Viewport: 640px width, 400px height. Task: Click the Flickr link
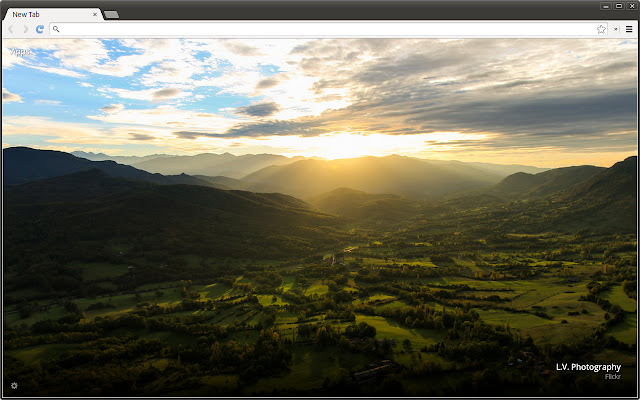[x=613, y=376]
